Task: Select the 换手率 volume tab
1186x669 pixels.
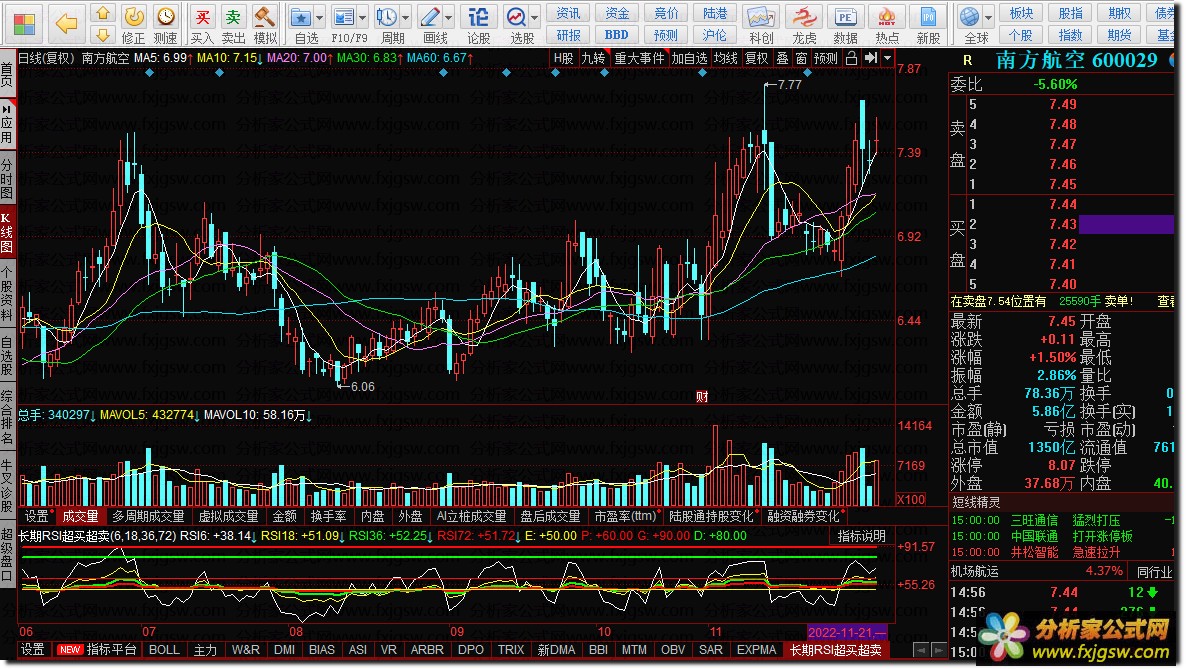Action: 328,516
